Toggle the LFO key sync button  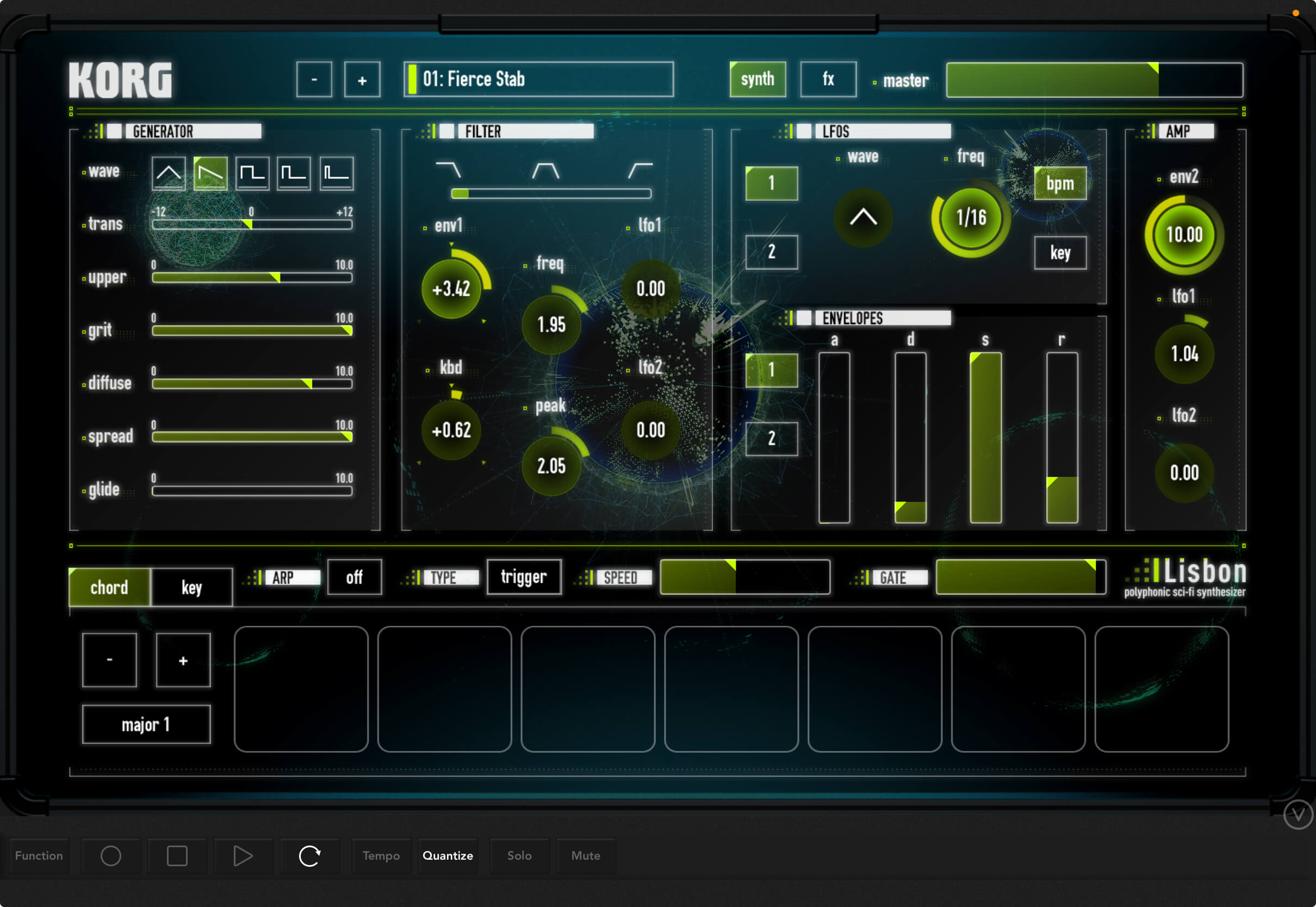(x=1060, y=252)
